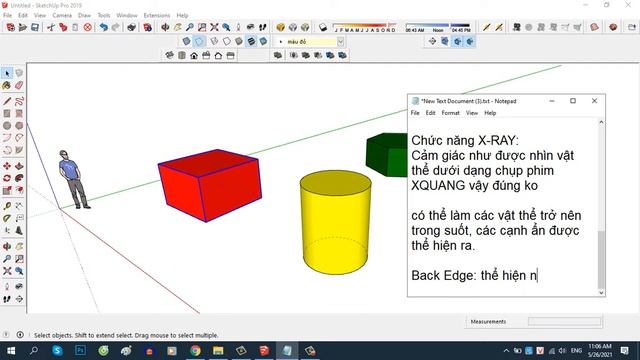The height and width of the screenshot is (360, 640).
Task: Open SketchUp Draw menu
Action: 84,16
